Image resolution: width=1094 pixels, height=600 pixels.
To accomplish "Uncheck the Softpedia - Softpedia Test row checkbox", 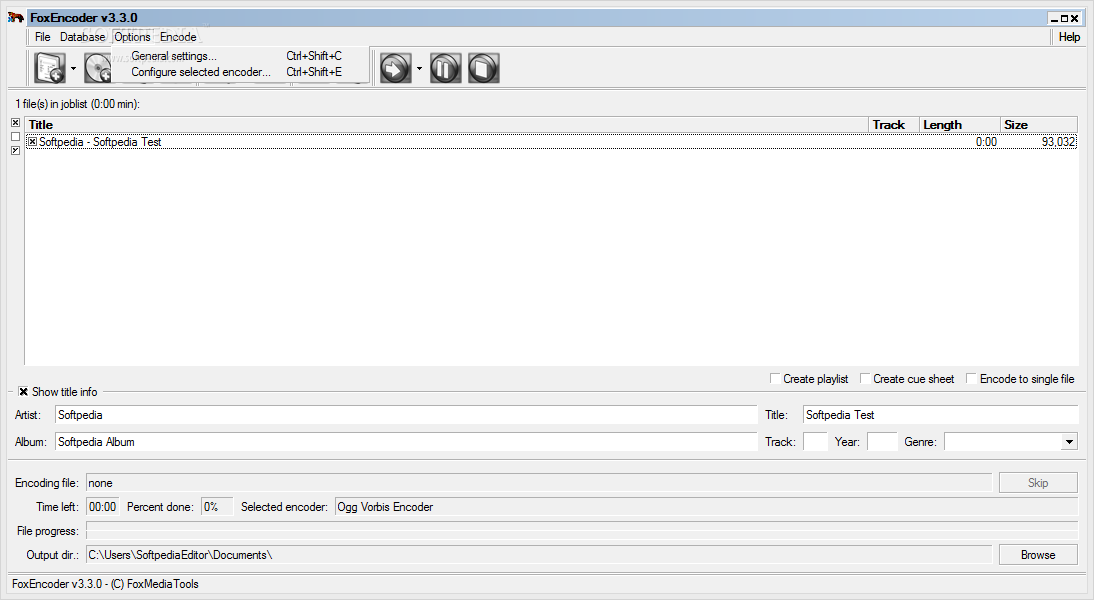I will click(x=32, y=142).
